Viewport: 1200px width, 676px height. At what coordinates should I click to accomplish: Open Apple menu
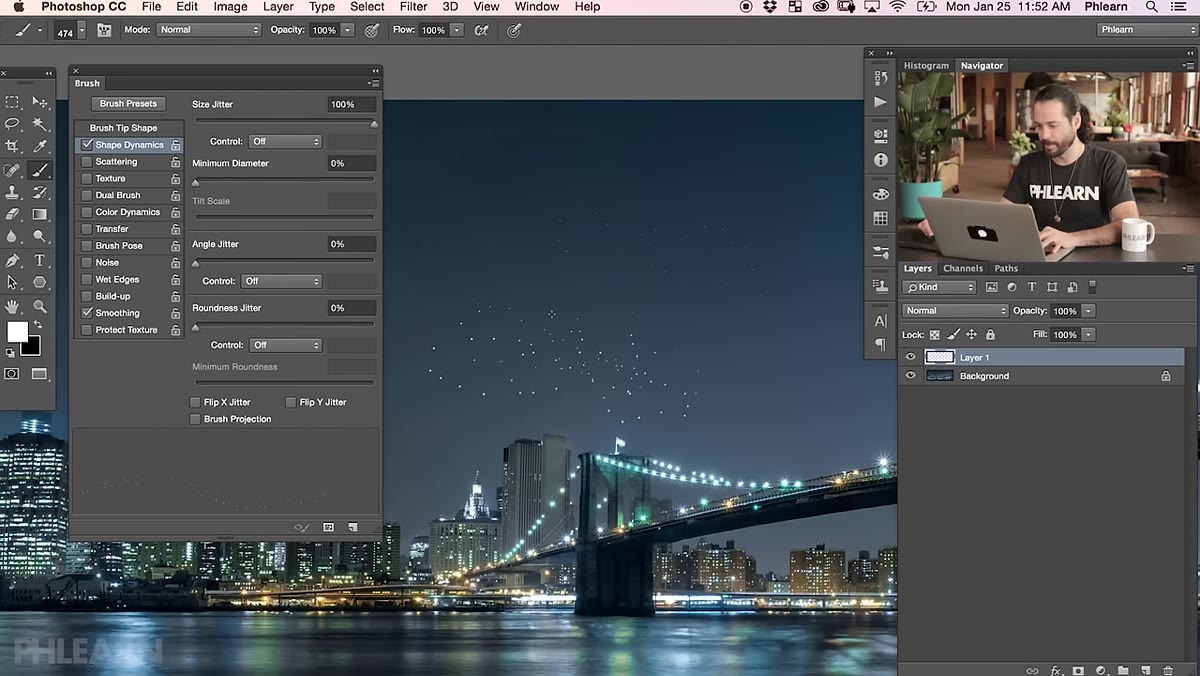18,7
